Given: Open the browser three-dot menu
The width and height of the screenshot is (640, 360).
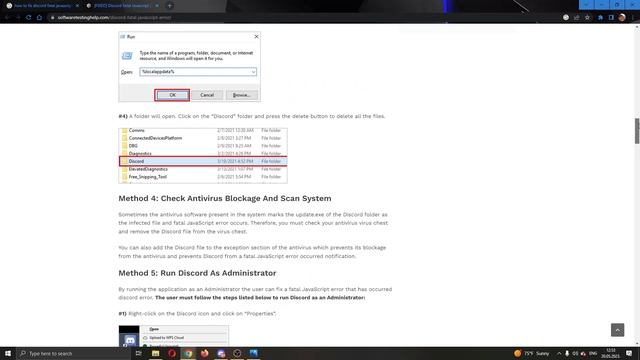Looking at the screenshot, I should 633,18.
